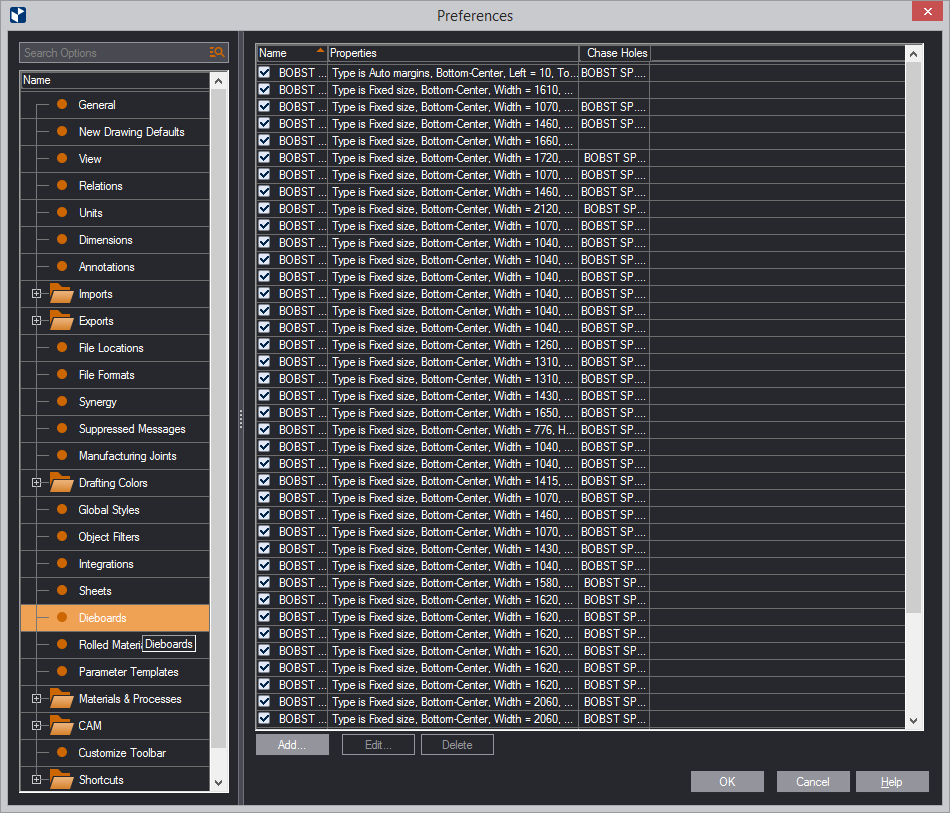Click the orange bullet beside New Drawing Defaults
The image size is (950, 813).
[62, 131]
